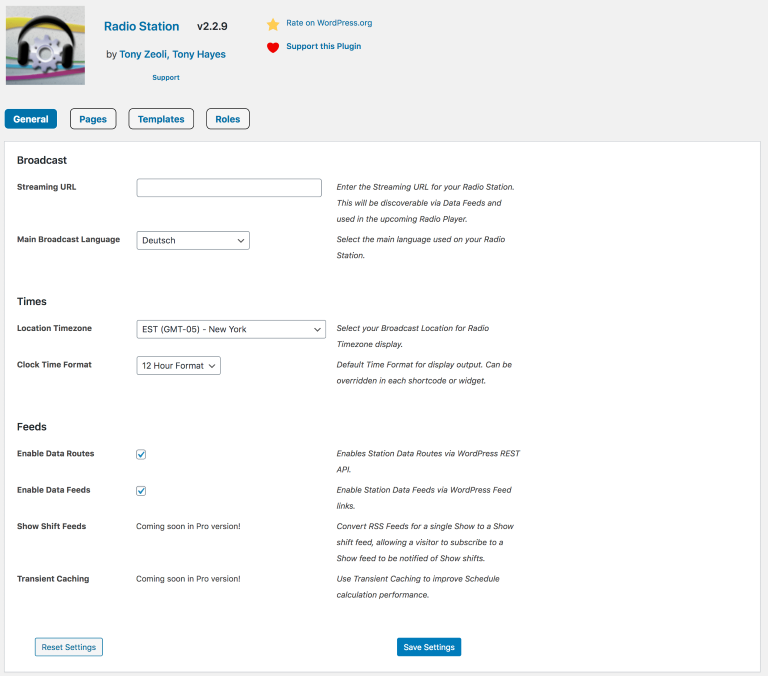Viewport: 768px width, 676px height.
Task: Toggle the Enable Data Routes checkbox
Action: (x=141, y=454)
